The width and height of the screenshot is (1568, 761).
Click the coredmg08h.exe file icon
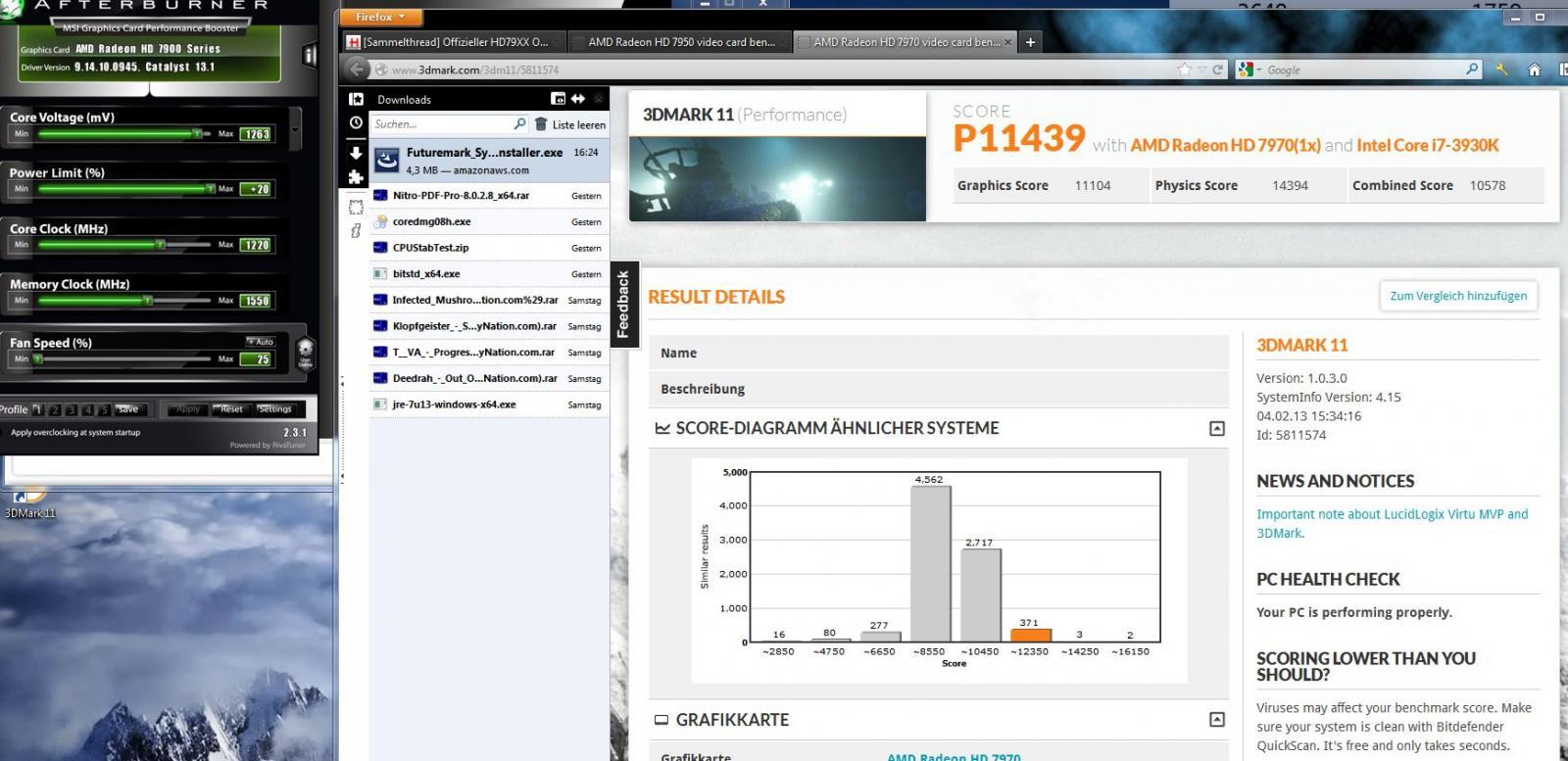380,221
